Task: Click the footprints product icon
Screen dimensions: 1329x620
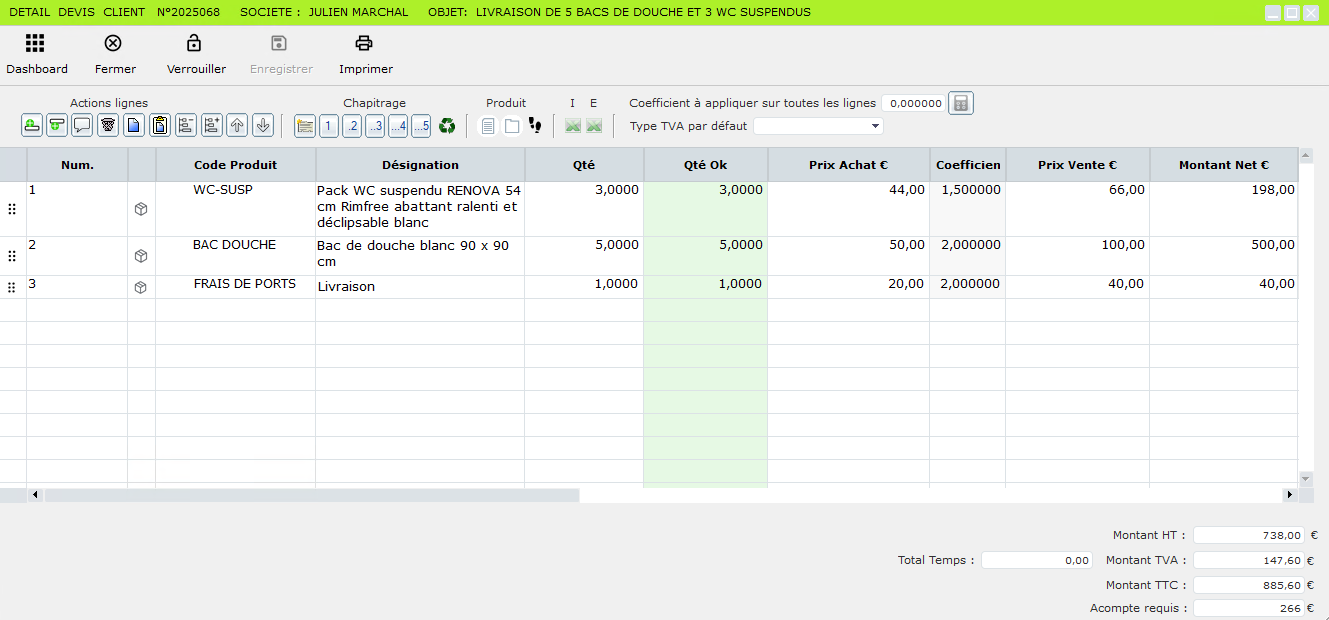Action: [535, 126]
